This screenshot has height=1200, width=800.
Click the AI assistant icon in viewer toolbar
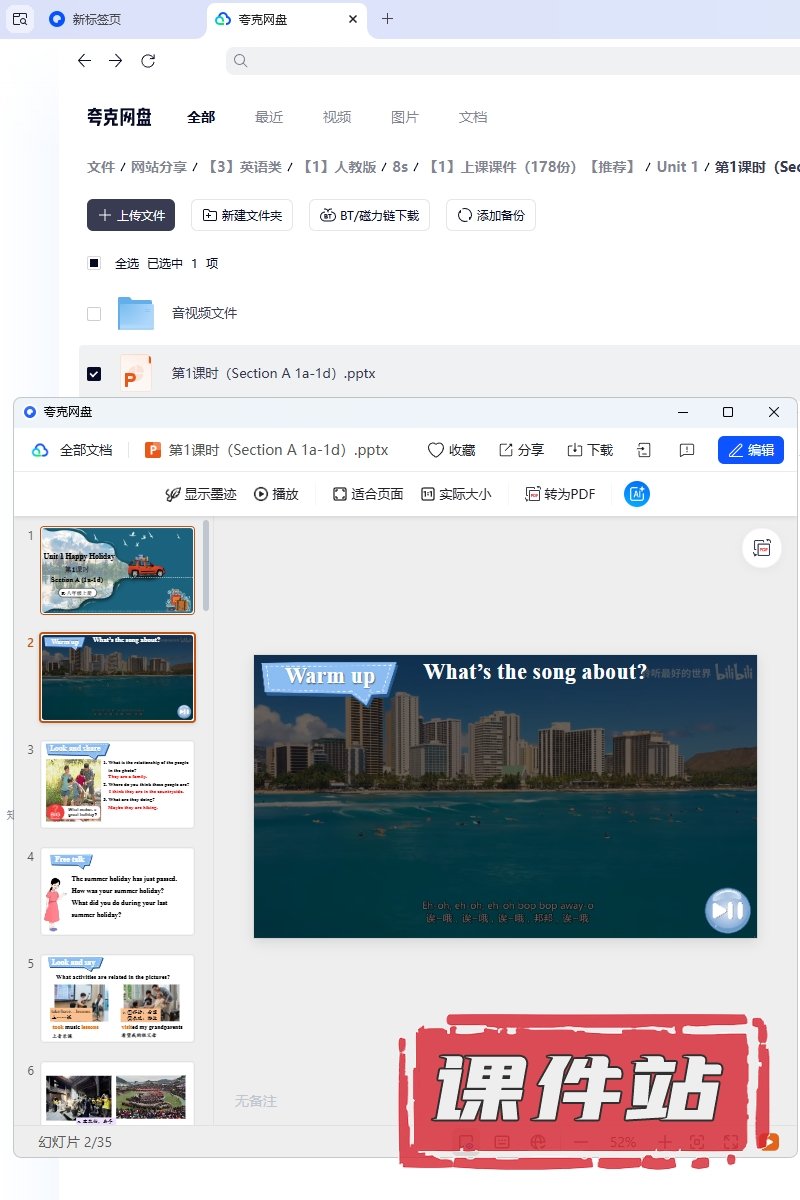click(x=637, y=494)
